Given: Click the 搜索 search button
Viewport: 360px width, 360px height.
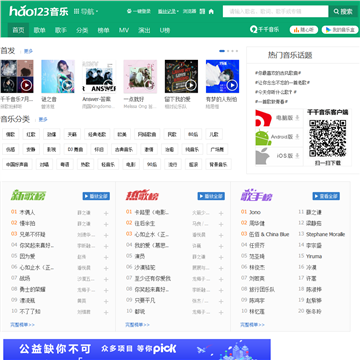Looking at the screenshot, I should [344, 11].
